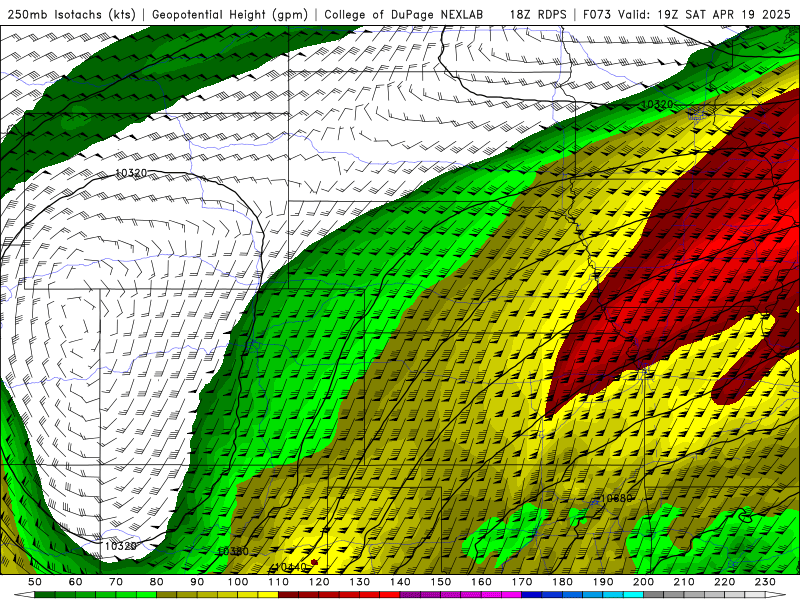Select the 80 legend value
The height and width of the screenshot is (600, 800).
coord(157,582)
